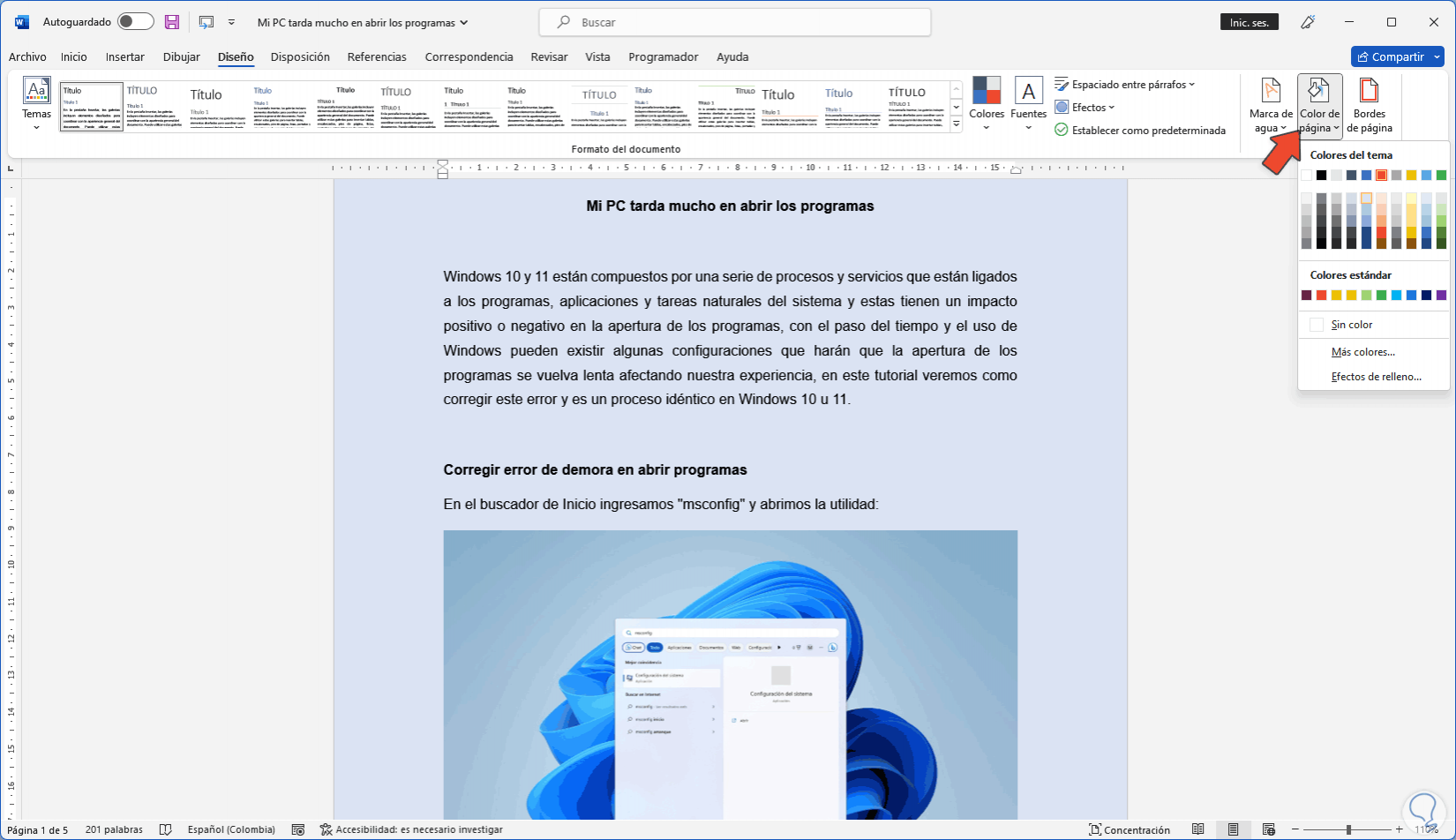Open the Temas themes gallery
Image resolution: width=1456 pixels, height=840 pixels.
(x=36, y=104)
